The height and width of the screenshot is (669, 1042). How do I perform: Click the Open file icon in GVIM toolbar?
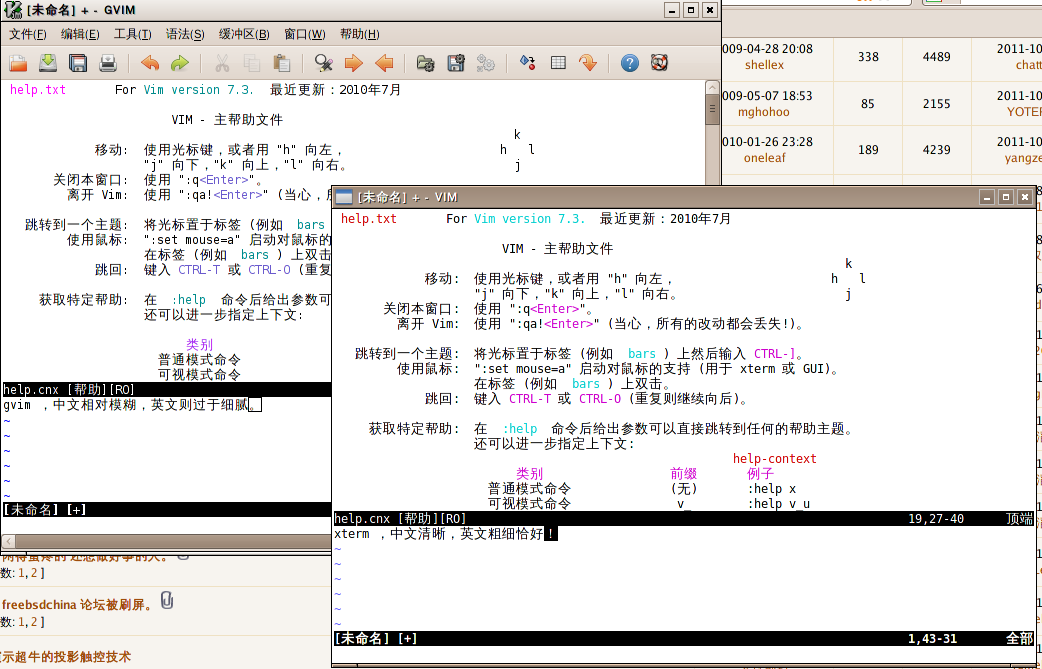[19, 63]
